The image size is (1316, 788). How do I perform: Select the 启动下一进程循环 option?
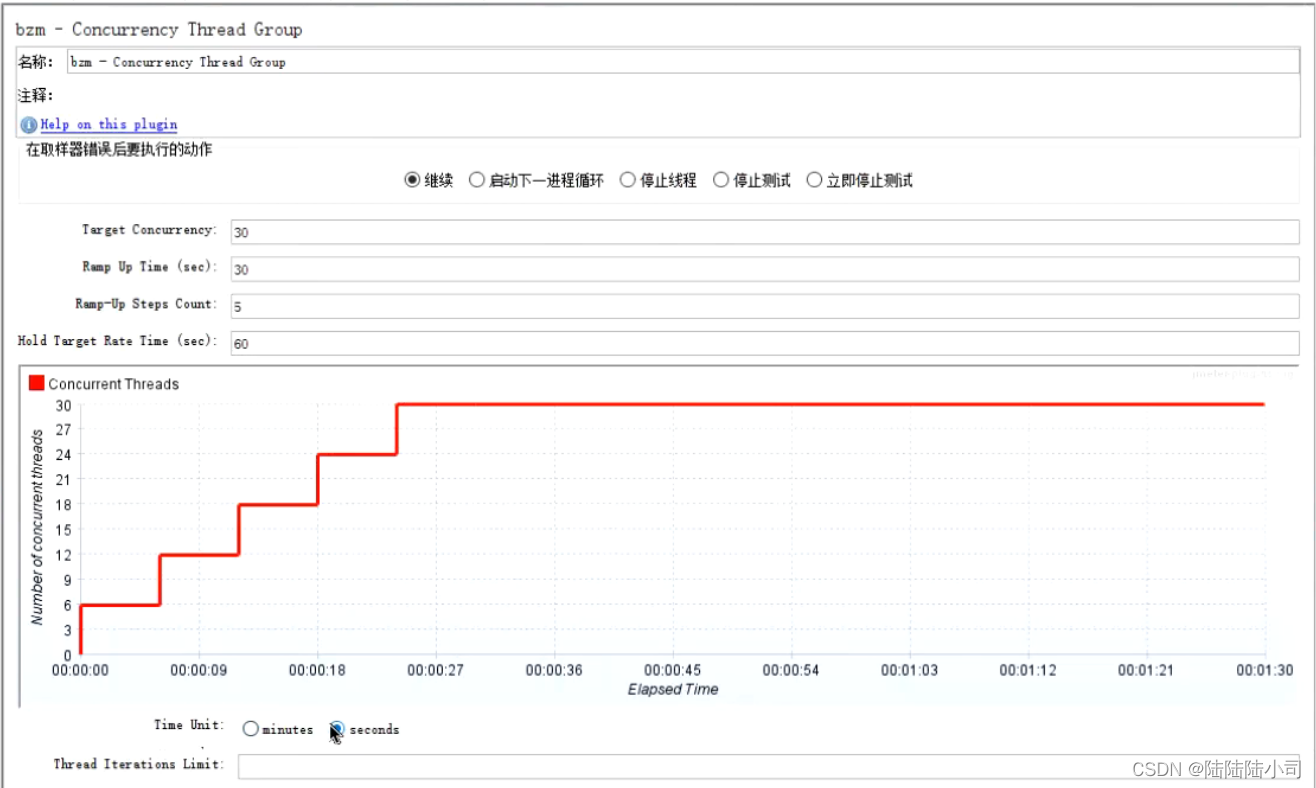coord(477,180)
